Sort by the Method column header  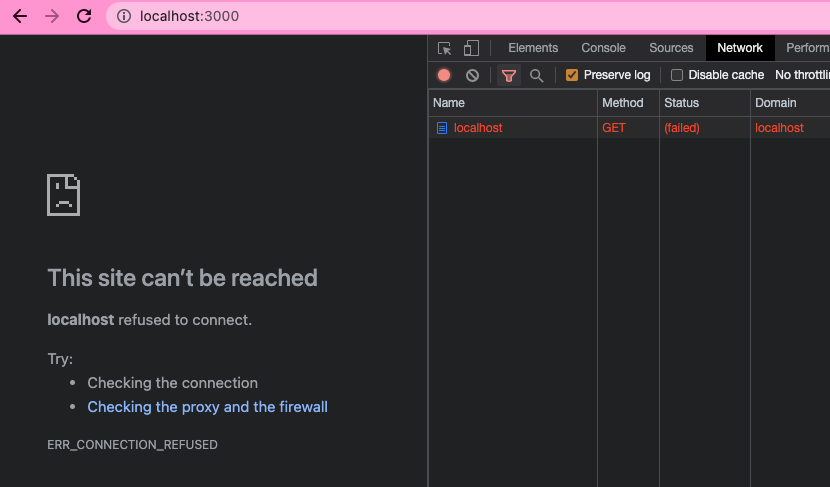628,103
